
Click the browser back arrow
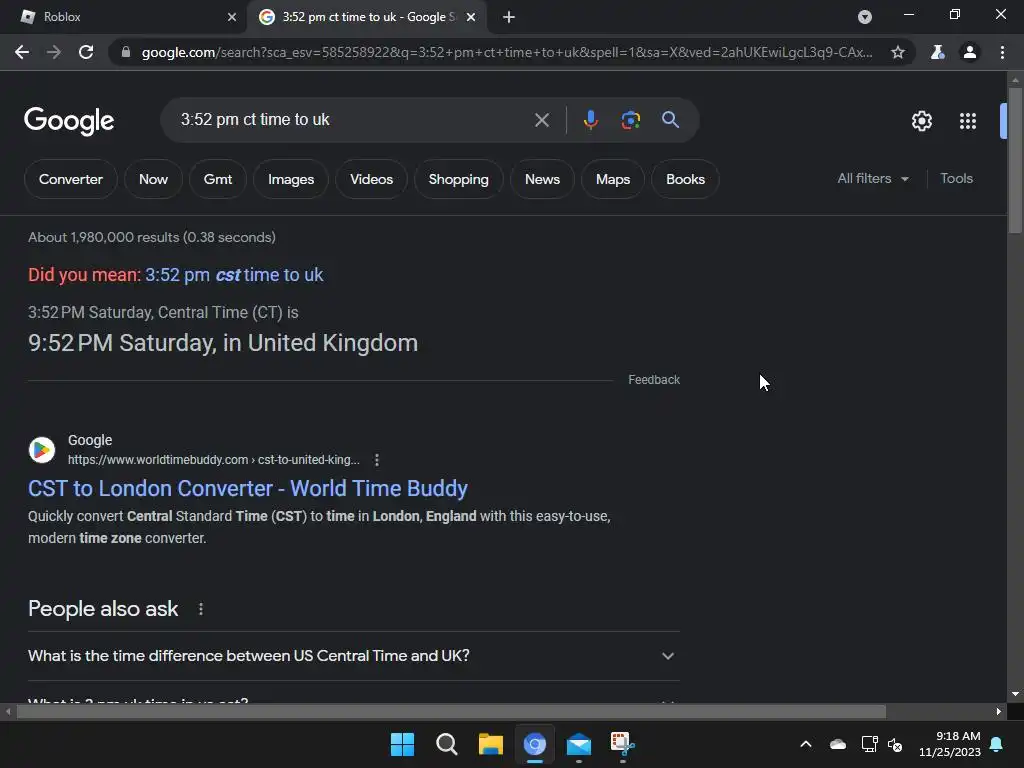coord(22,52)
